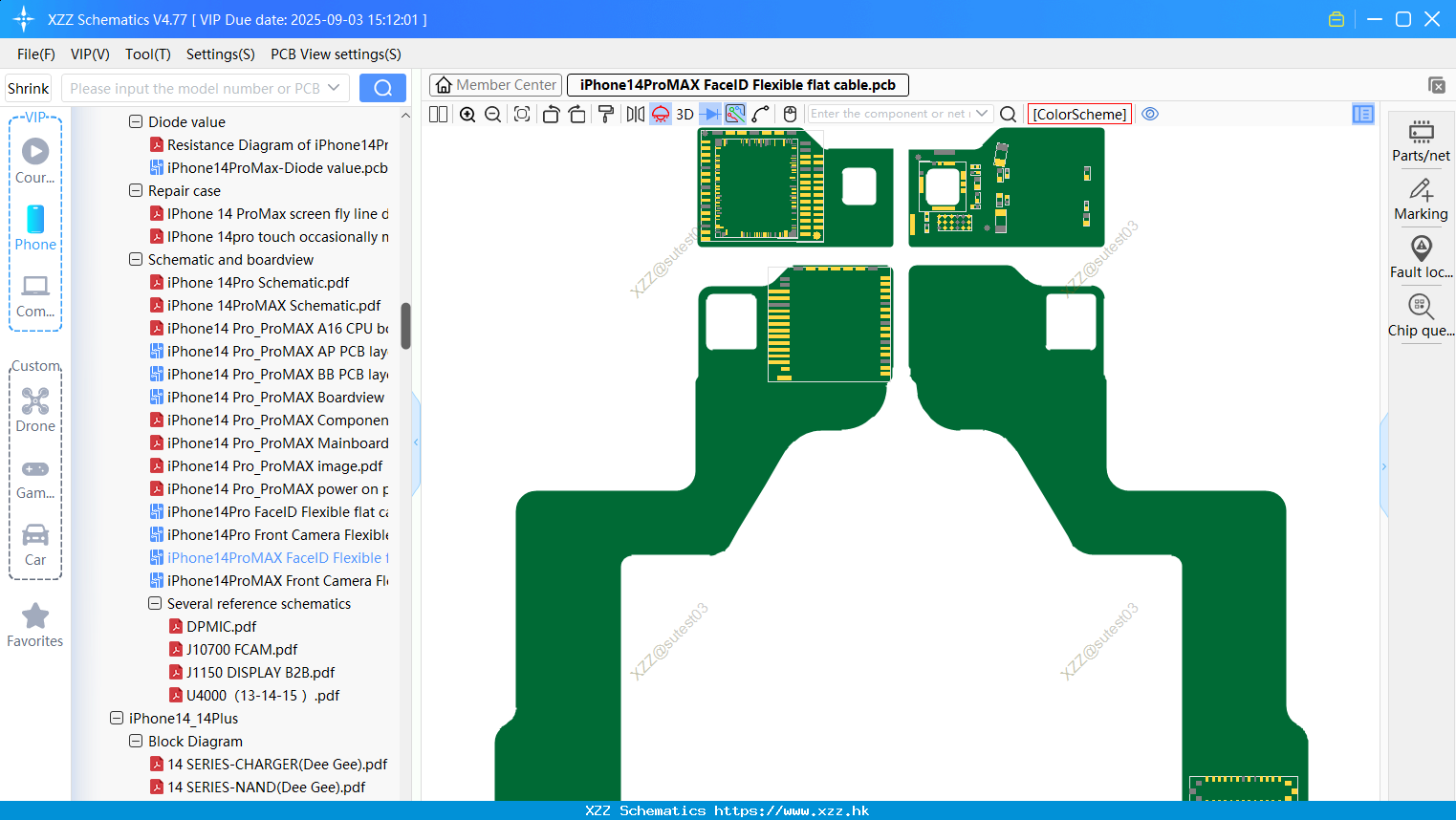Switch to the Member Center tab

tap(495, 85)
